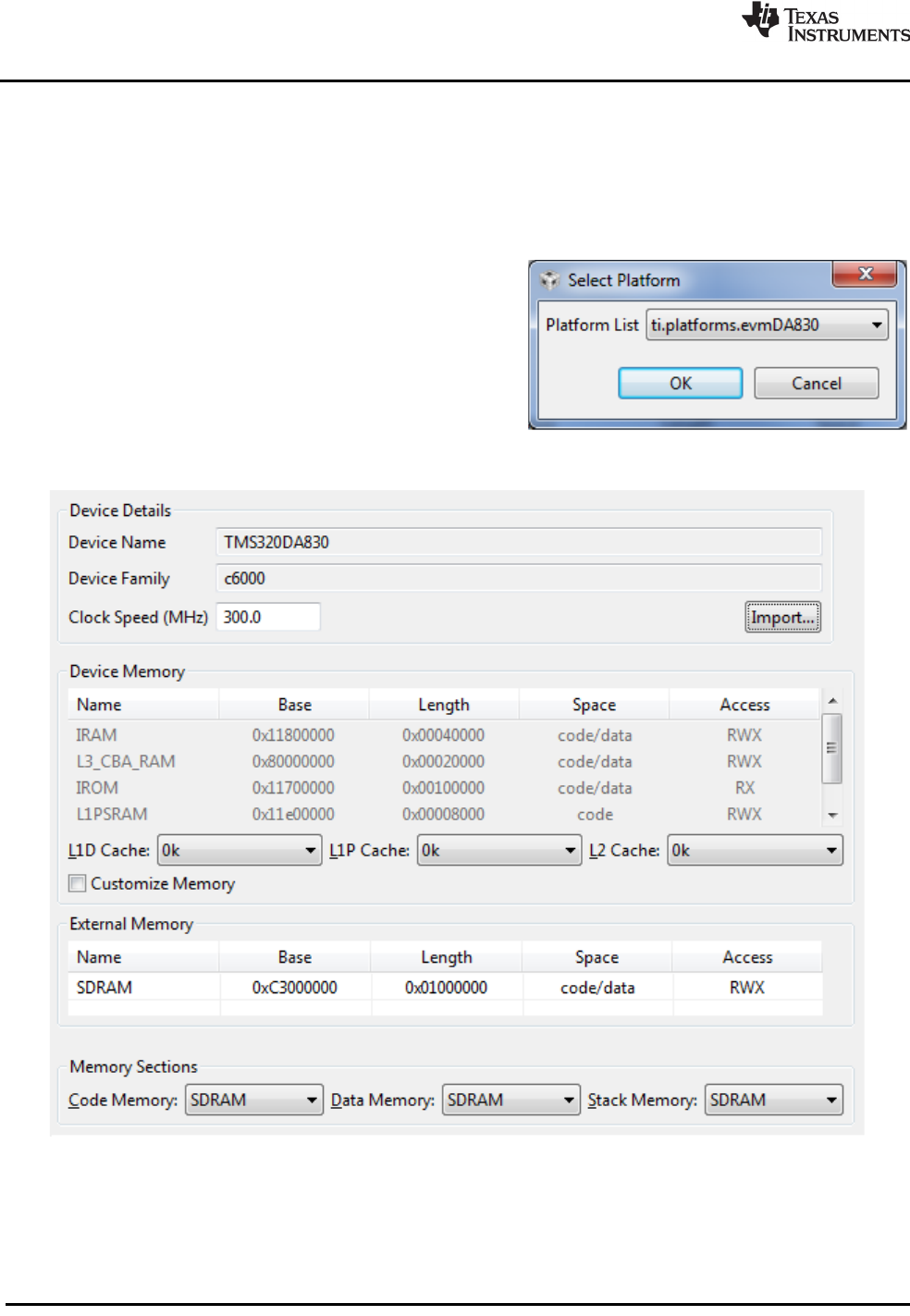Click IROM access value RX
This screenshot has width=910, height=1316.
point(744,788)
